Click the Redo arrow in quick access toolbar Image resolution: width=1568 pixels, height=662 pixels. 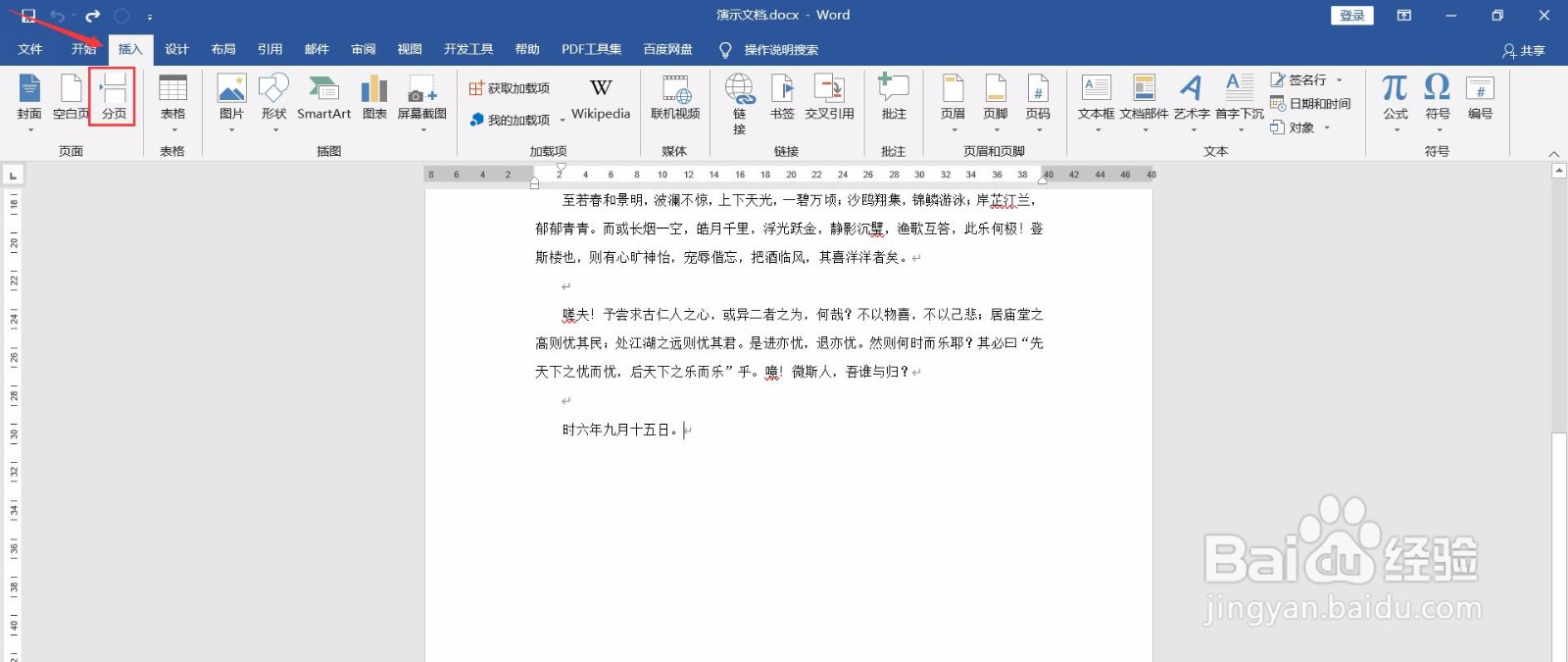(92, 16)
